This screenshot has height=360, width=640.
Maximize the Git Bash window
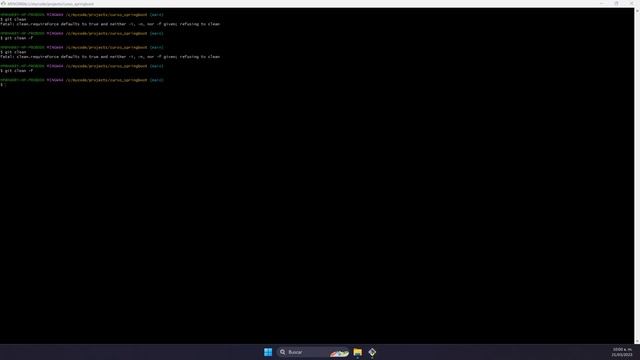tap(616, 4)
